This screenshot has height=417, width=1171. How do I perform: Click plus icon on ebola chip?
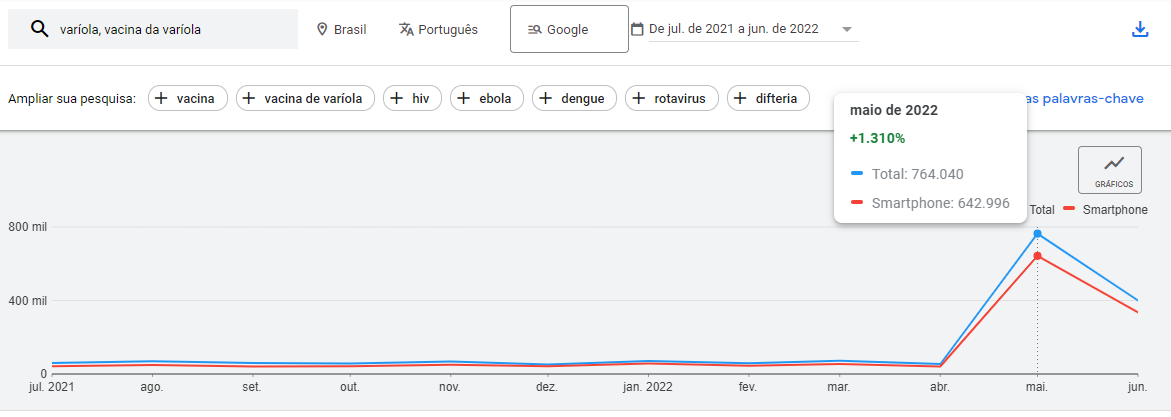pos(464,98)
